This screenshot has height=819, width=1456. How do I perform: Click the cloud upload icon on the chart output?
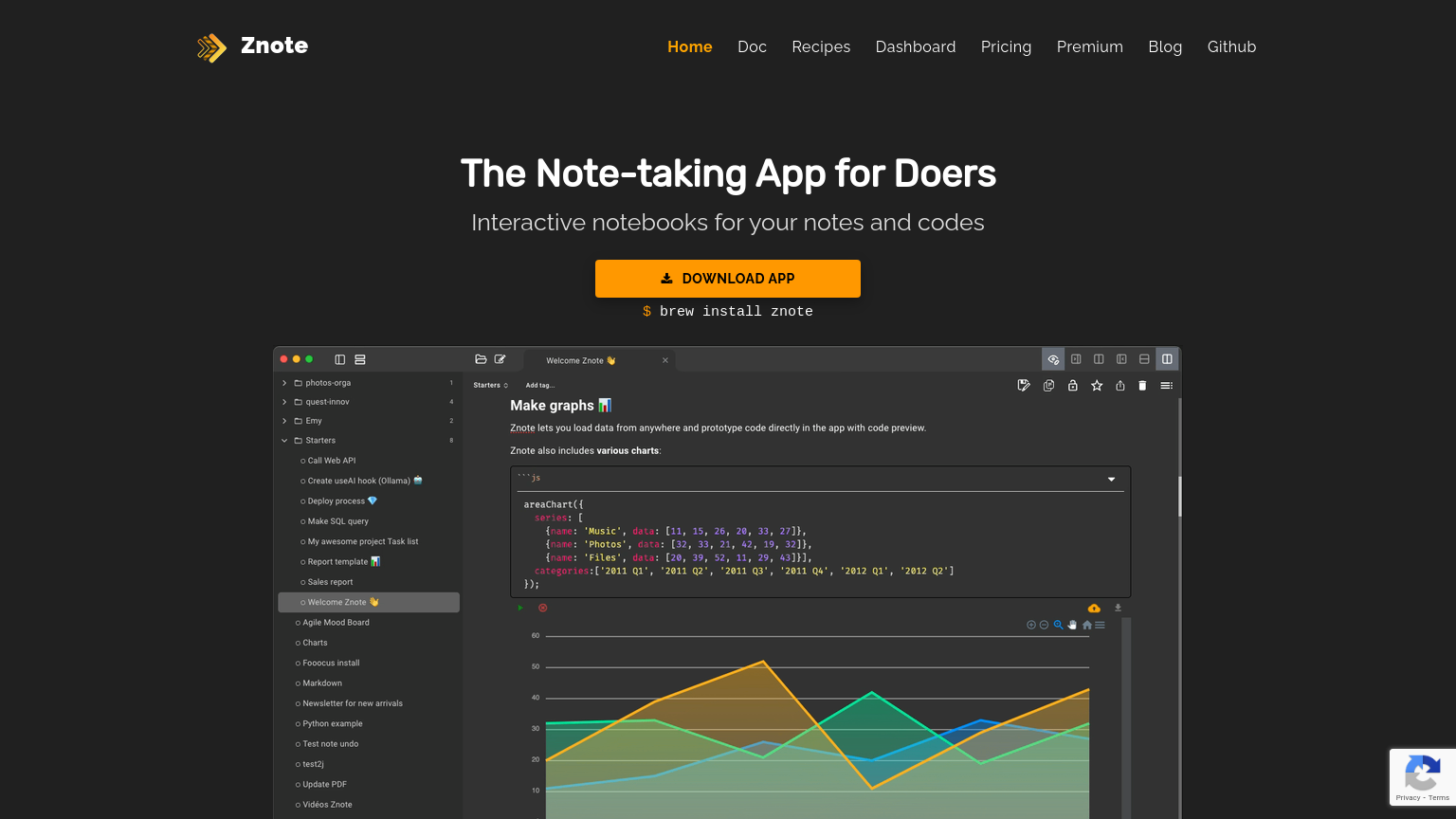pos(1094,608)
